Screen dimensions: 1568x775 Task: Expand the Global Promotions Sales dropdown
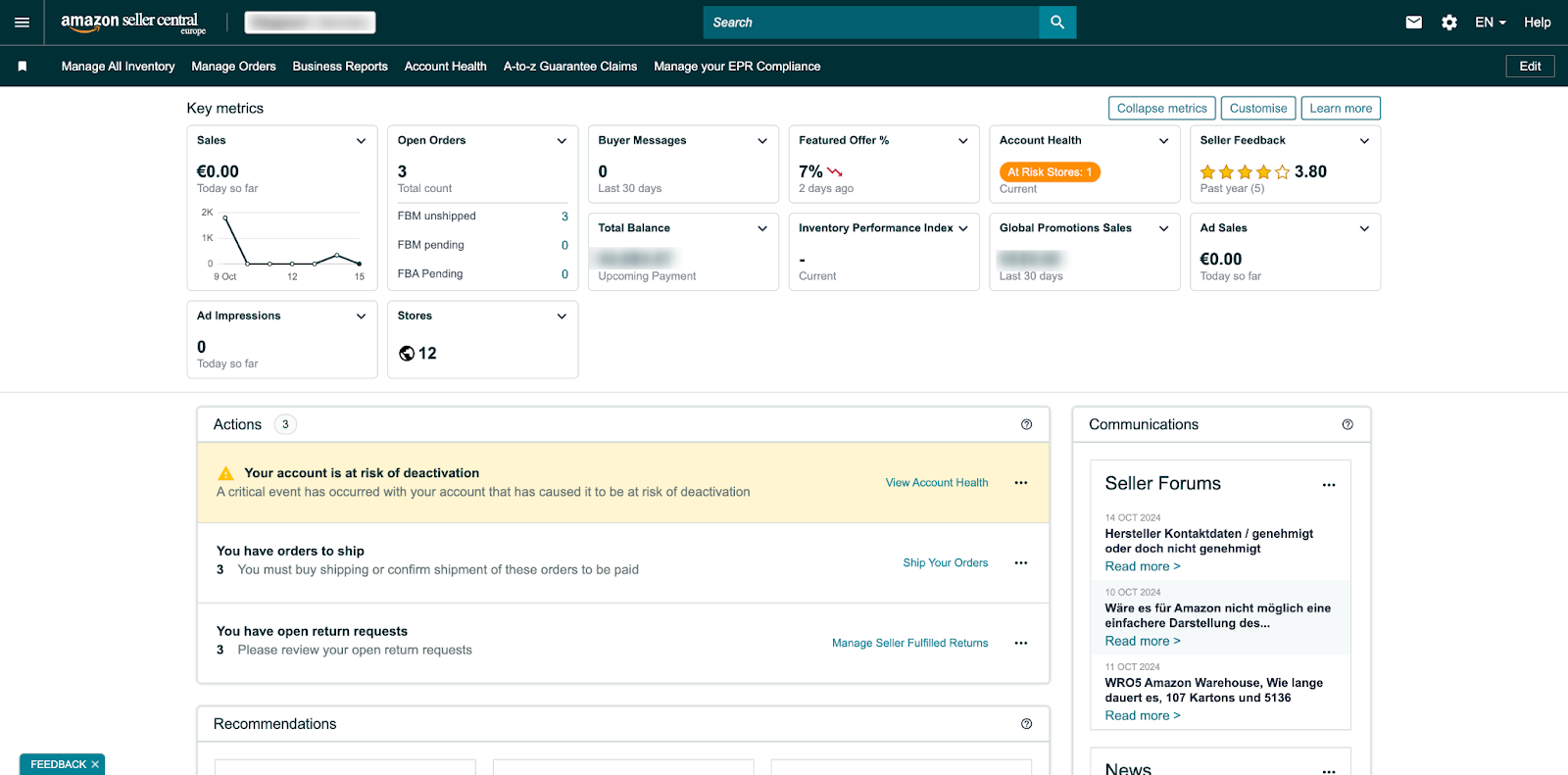click(x=1164, y=228)
